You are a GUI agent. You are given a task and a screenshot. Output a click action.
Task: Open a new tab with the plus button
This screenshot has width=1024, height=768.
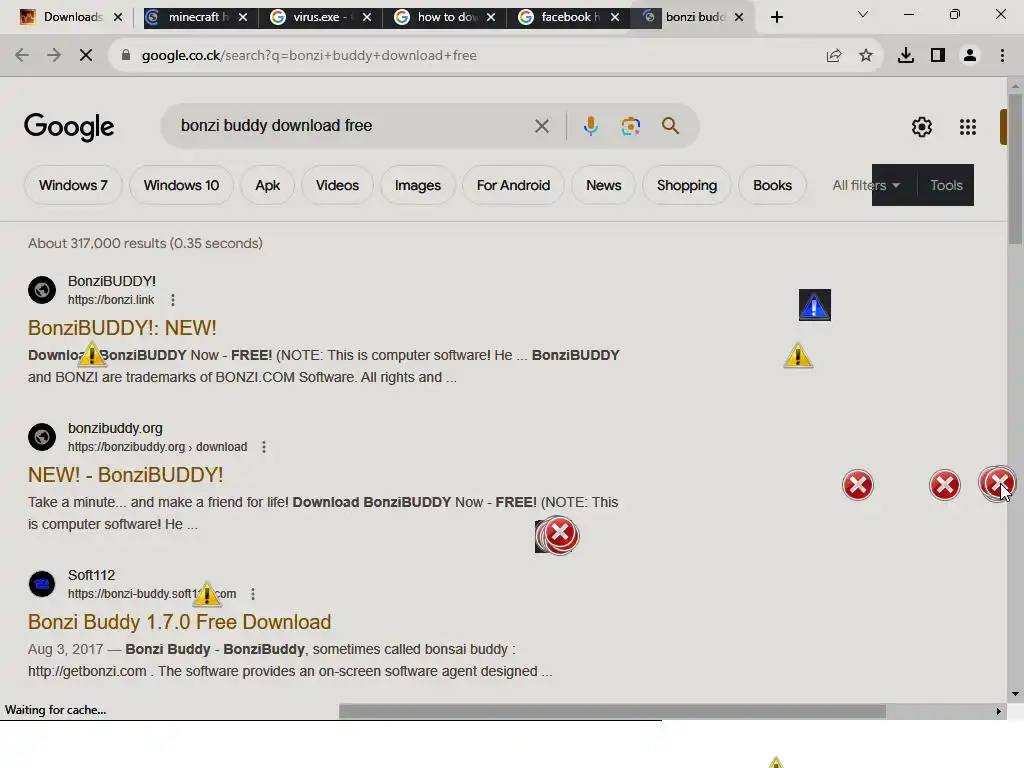pyautogui.click(x=776, y=17)
